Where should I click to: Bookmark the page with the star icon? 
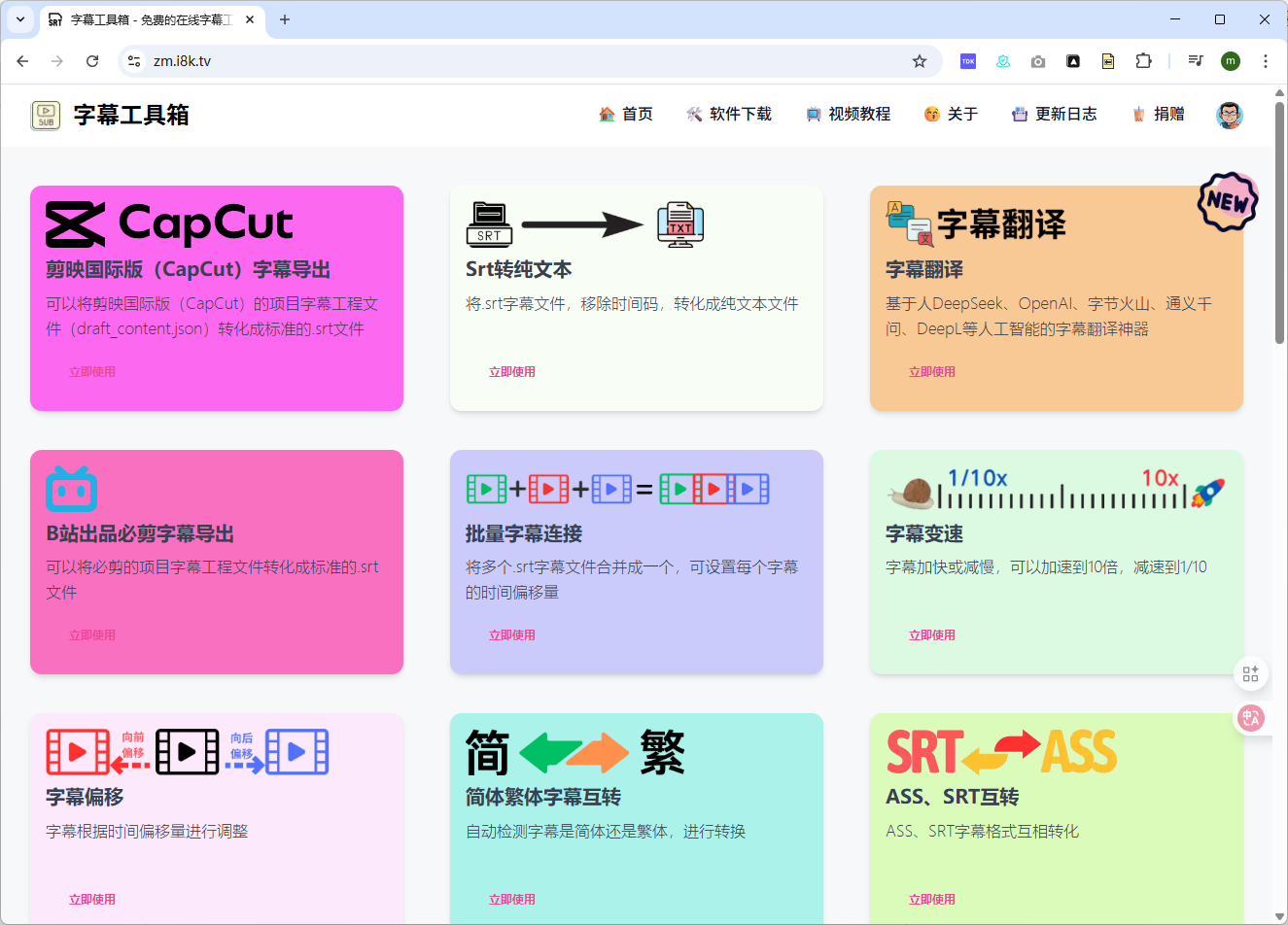pos(920,61)
